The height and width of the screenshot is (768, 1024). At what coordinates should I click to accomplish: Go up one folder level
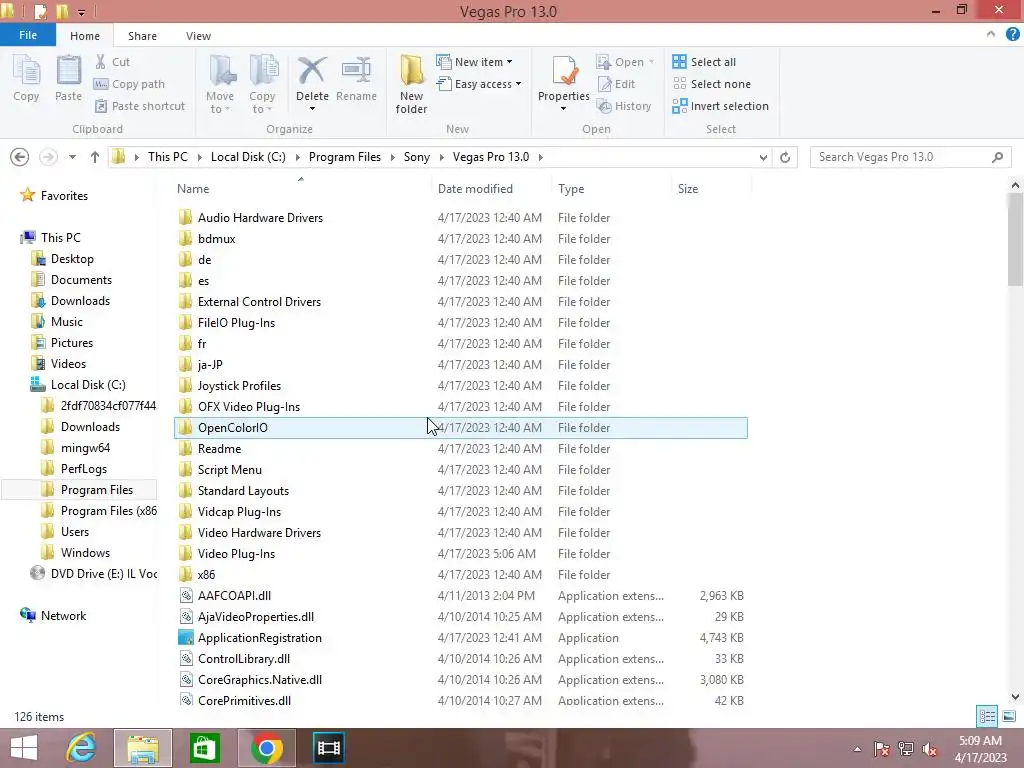point(95,157)
